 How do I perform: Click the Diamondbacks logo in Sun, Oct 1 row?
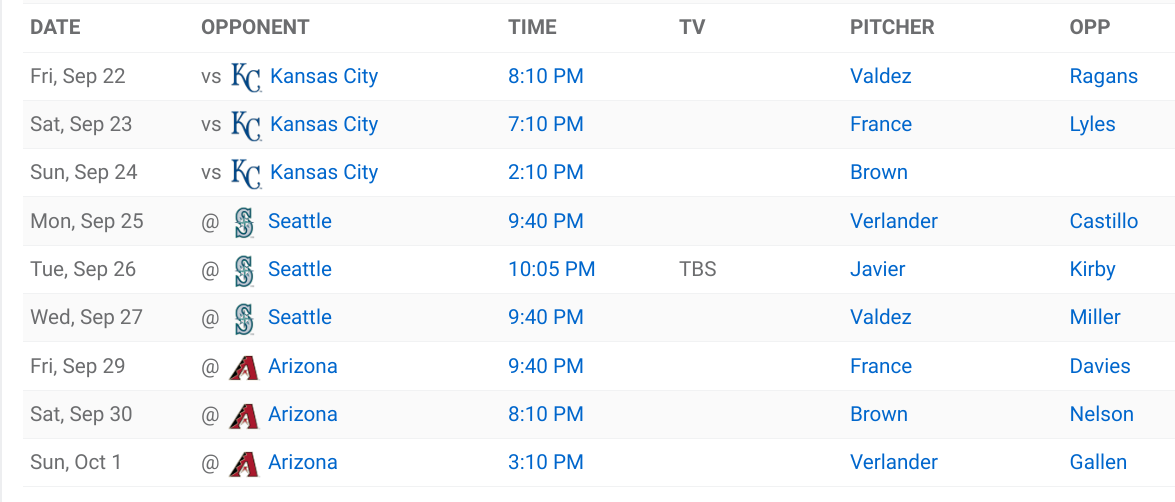point(244,462)
